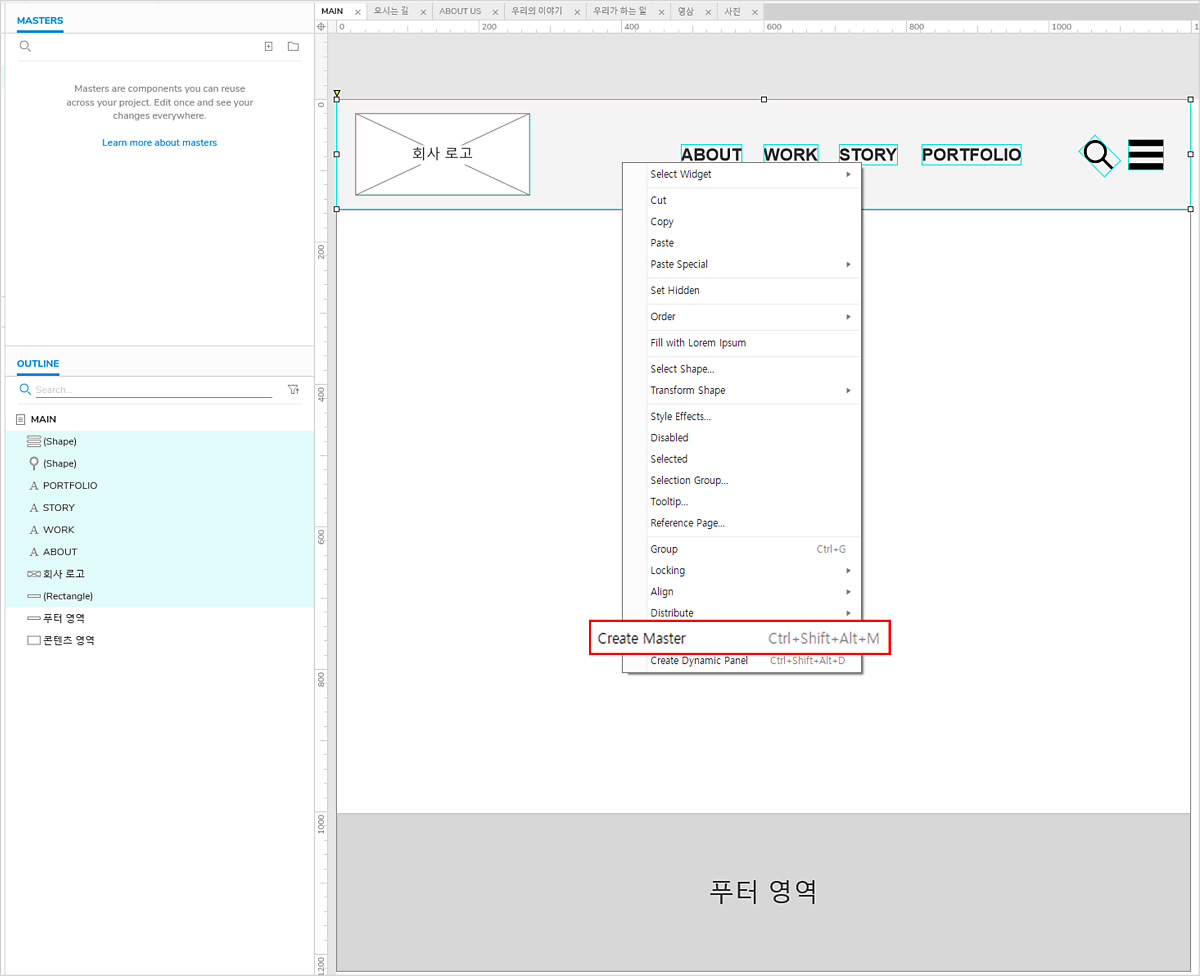Image resolution: width=1200 pixels, height=976 pixels.
Task: Select PORTFOLIO item in Outline list
Action: (x=70, y=486)
